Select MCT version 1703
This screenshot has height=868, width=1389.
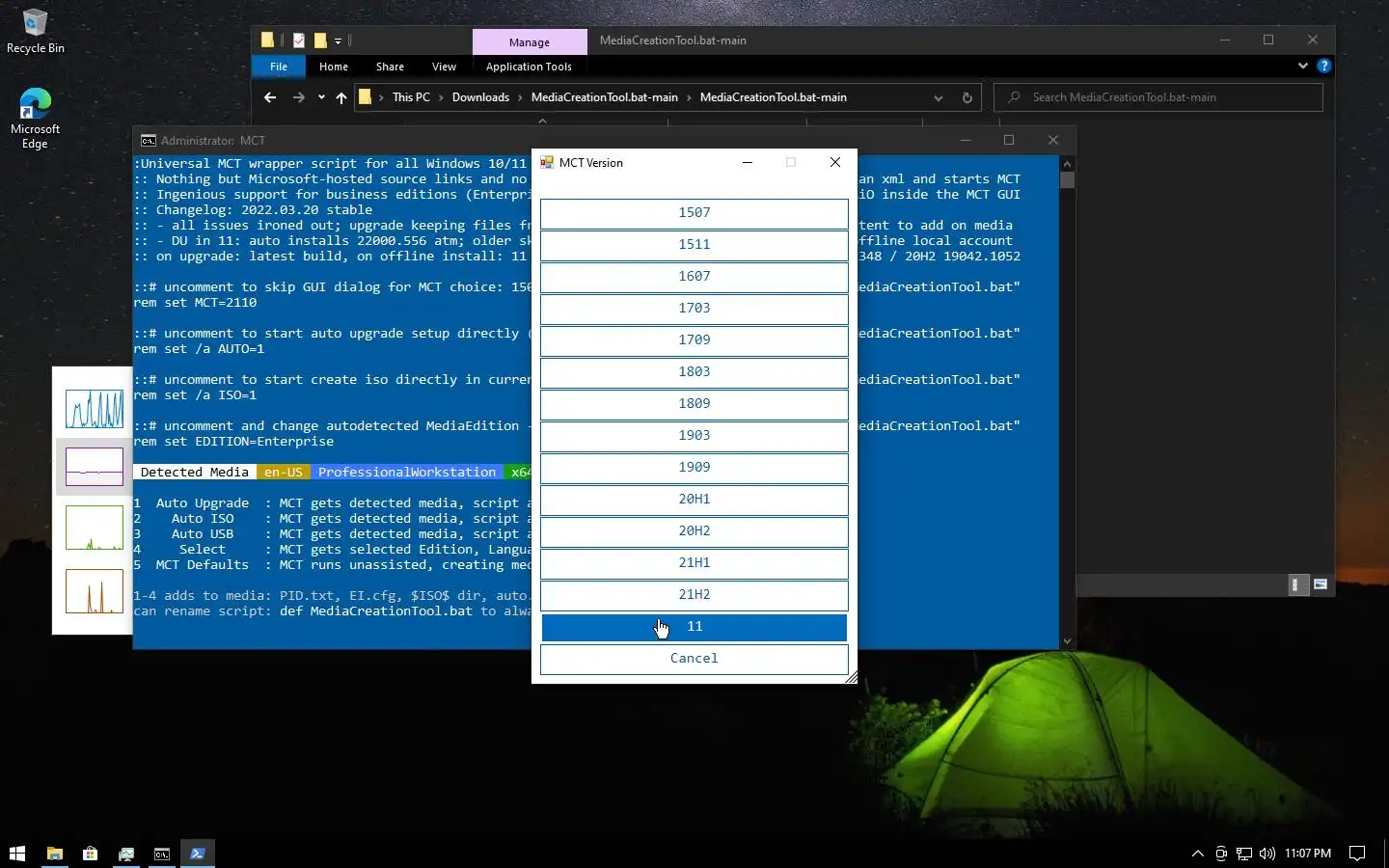(694, 309)
